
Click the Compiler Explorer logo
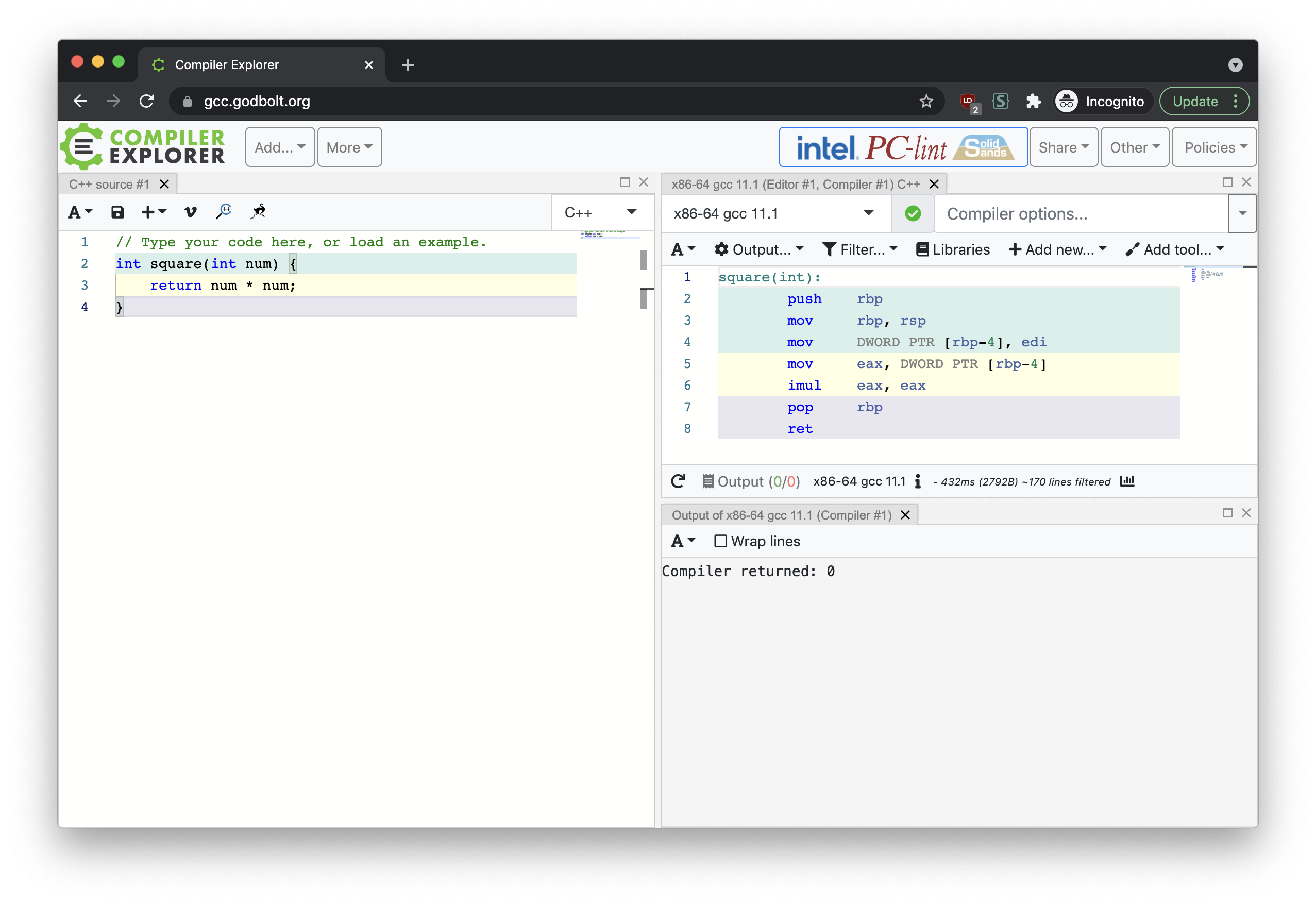point(143,147)
